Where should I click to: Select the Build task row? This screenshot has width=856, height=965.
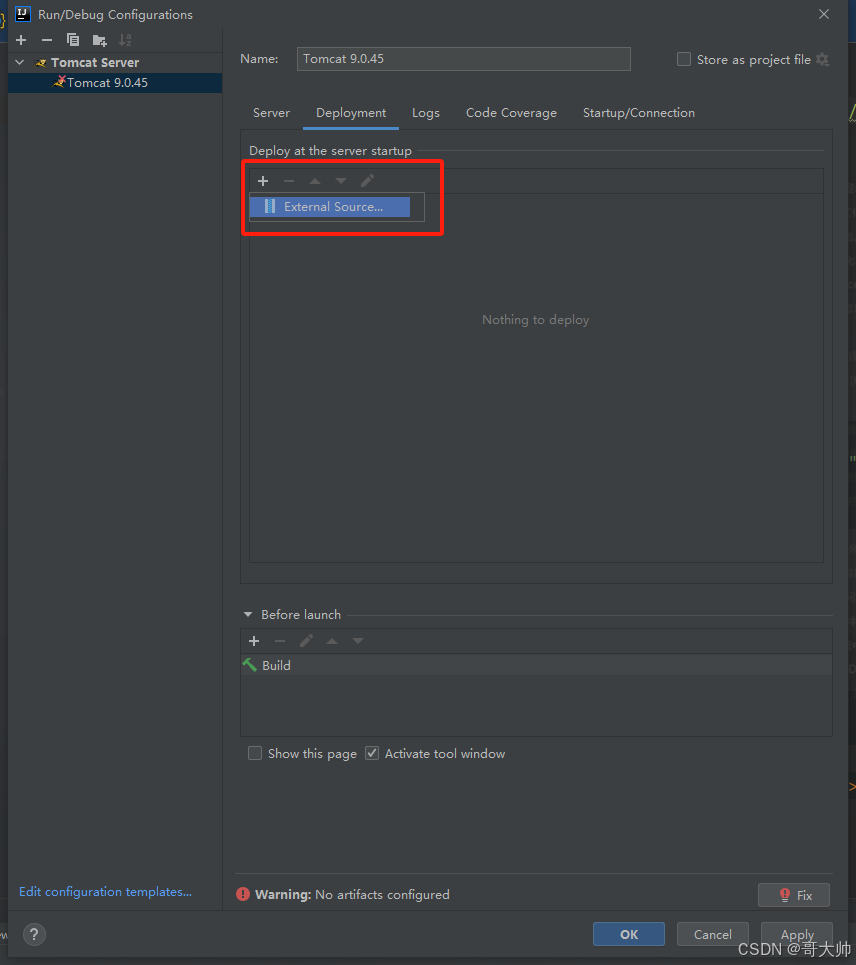tap(536, 665)
